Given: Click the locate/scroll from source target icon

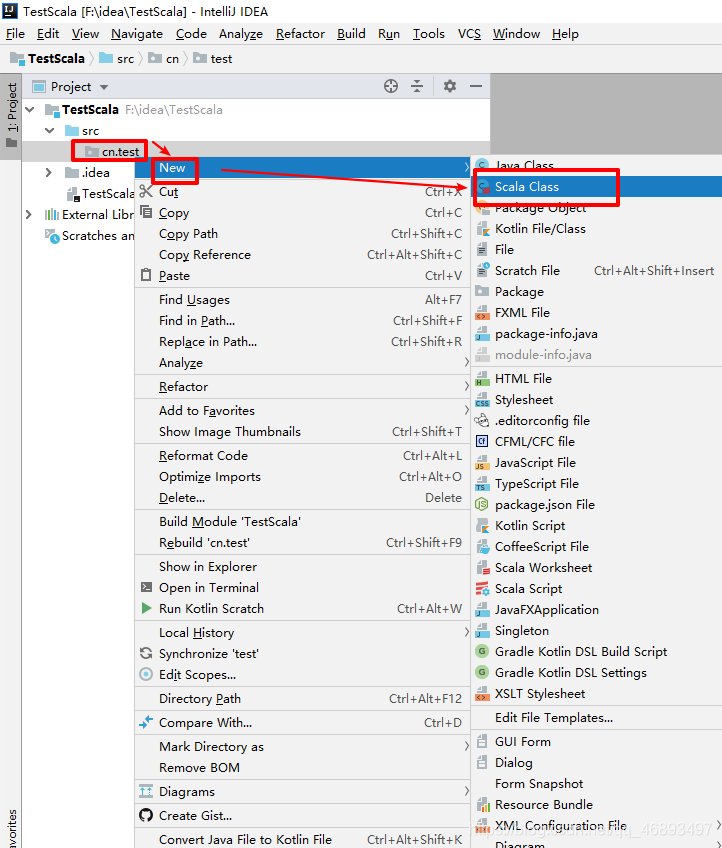Looking at the screenshot, I should click(x=390, y=86).
